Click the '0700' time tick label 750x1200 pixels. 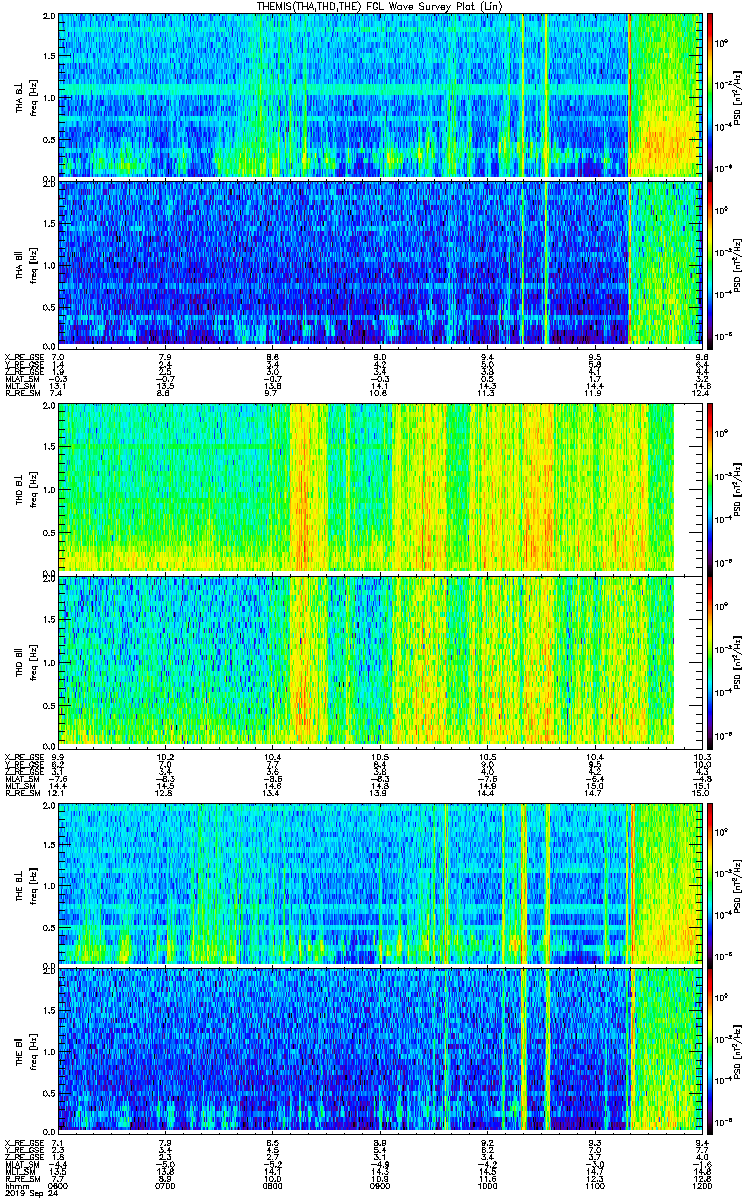[166, 1185]
